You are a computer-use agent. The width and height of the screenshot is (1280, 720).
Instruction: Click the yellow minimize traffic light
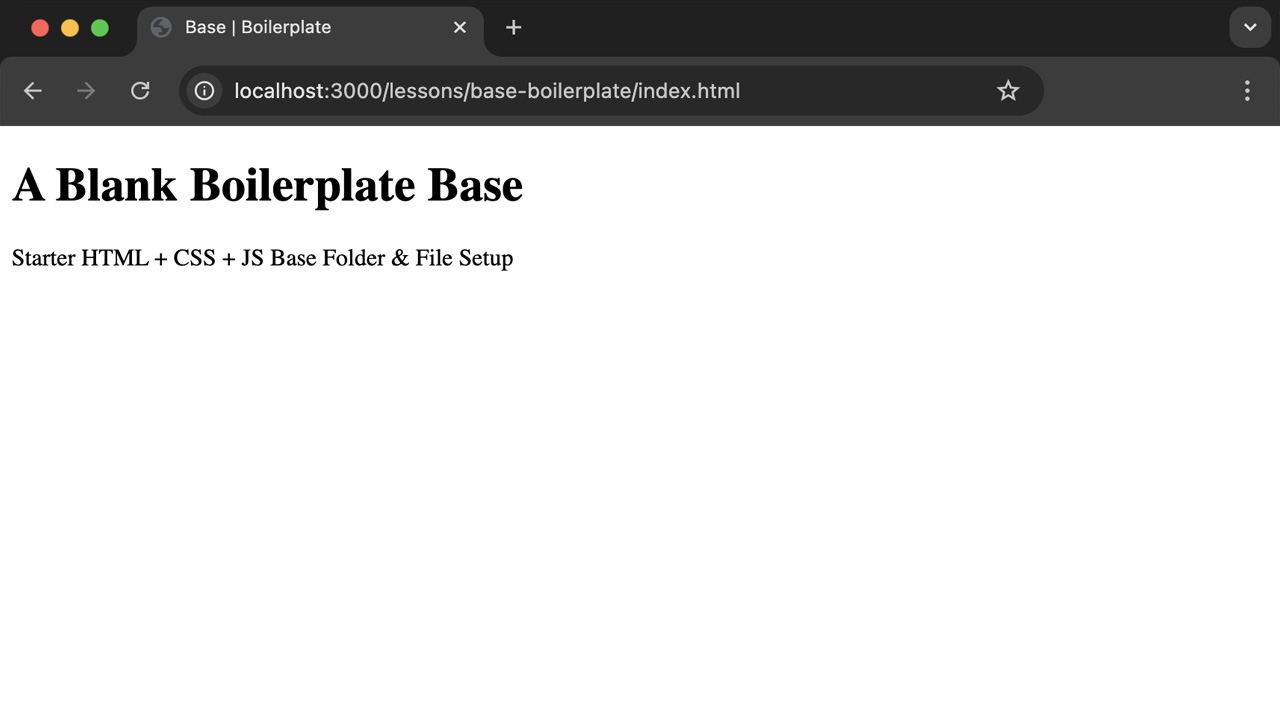69,27
